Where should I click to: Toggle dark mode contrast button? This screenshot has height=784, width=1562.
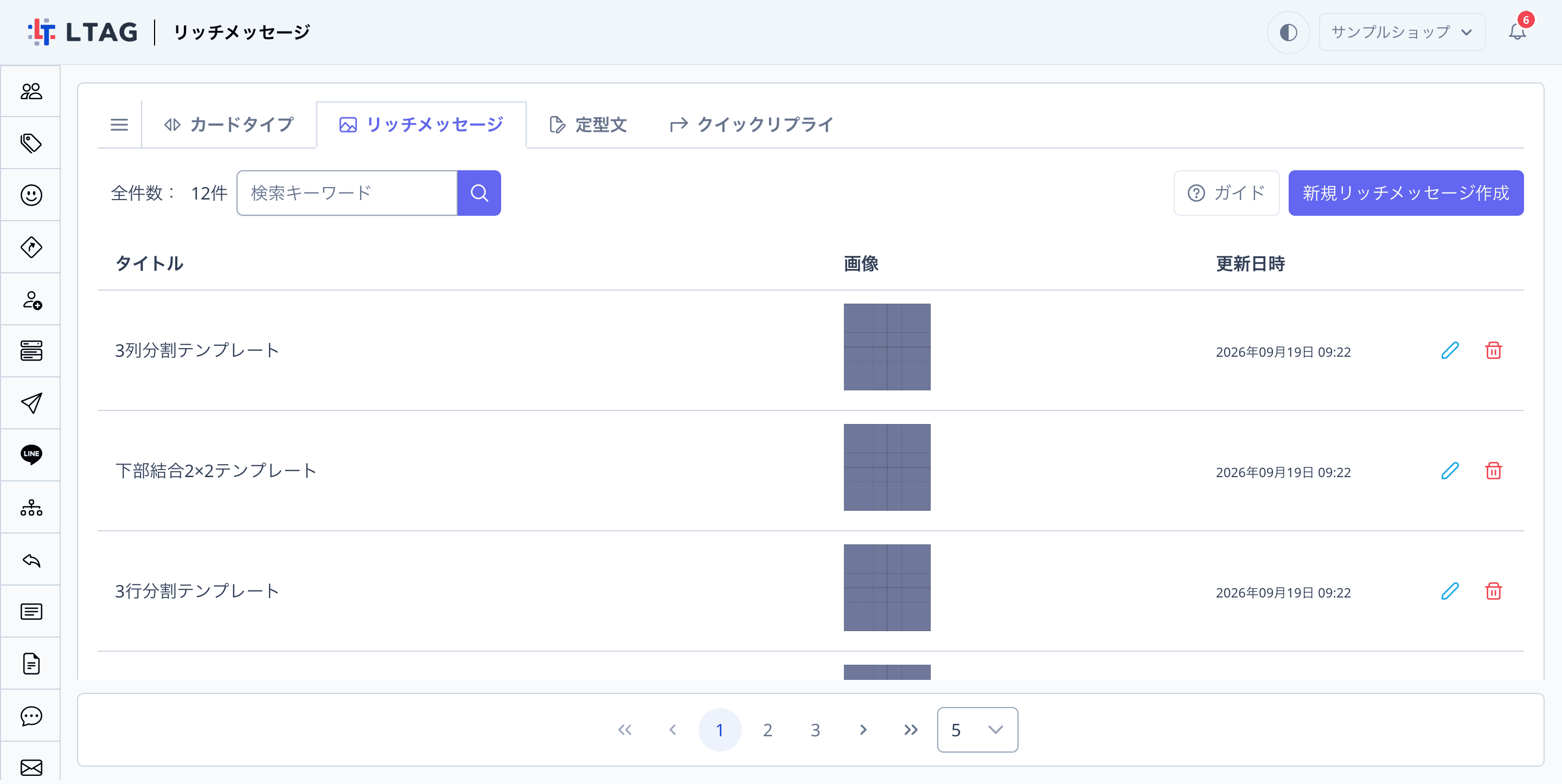click(1288, 32)
